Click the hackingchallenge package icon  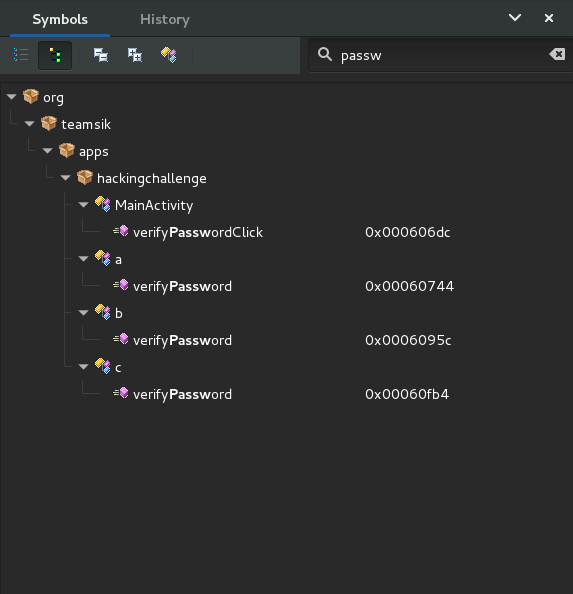click(85, 177)
